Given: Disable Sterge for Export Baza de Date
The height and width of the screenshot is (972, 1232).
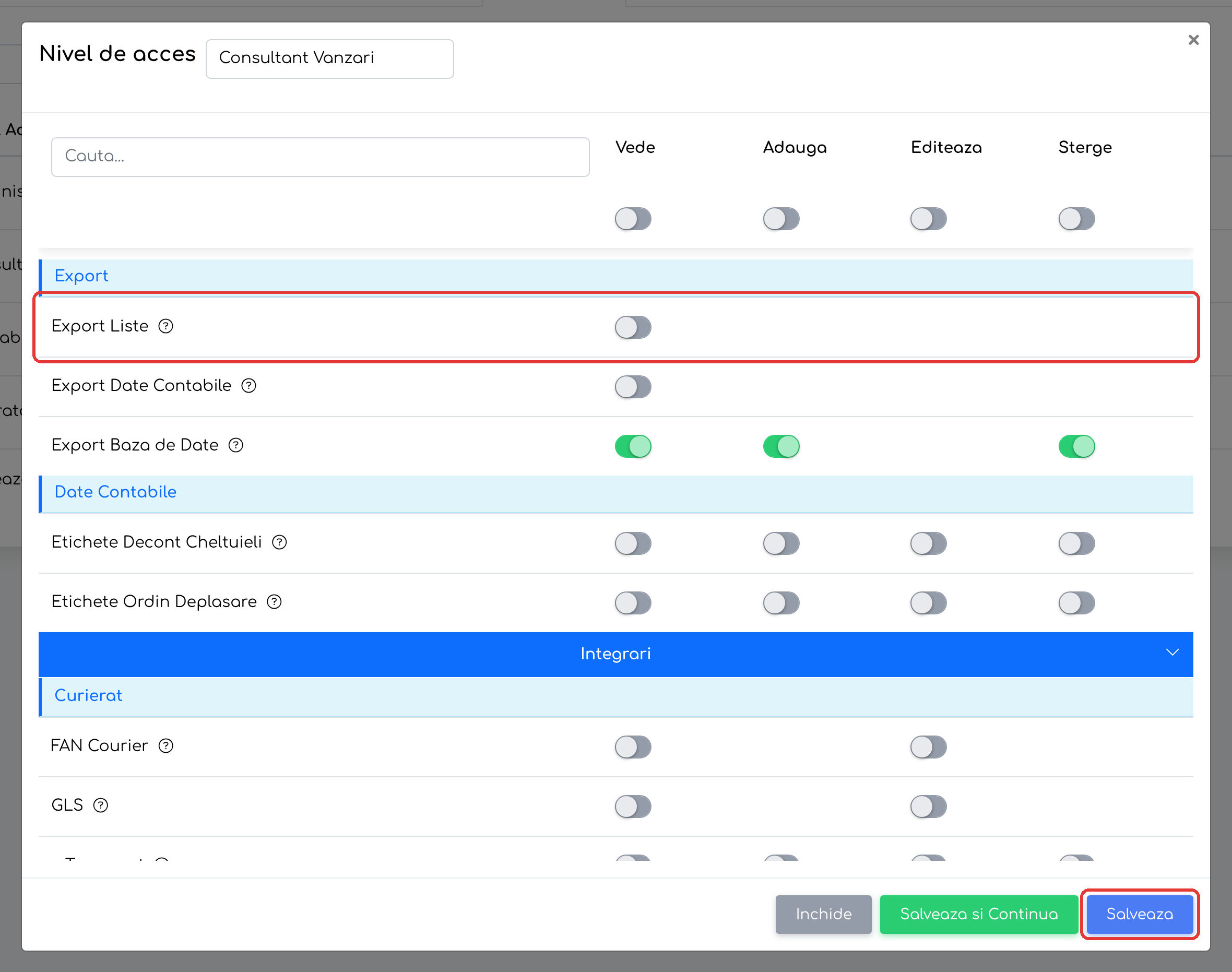Looking at the screenshot, I should tap(1076, 446).
